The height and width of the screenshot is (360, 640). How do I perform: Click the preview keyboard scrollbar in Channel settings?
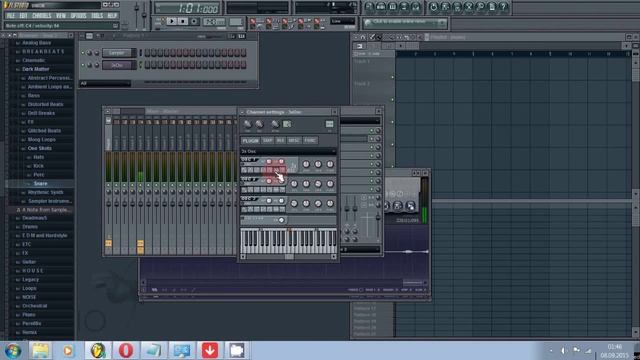pyautogui.click(x=288, y=257)
